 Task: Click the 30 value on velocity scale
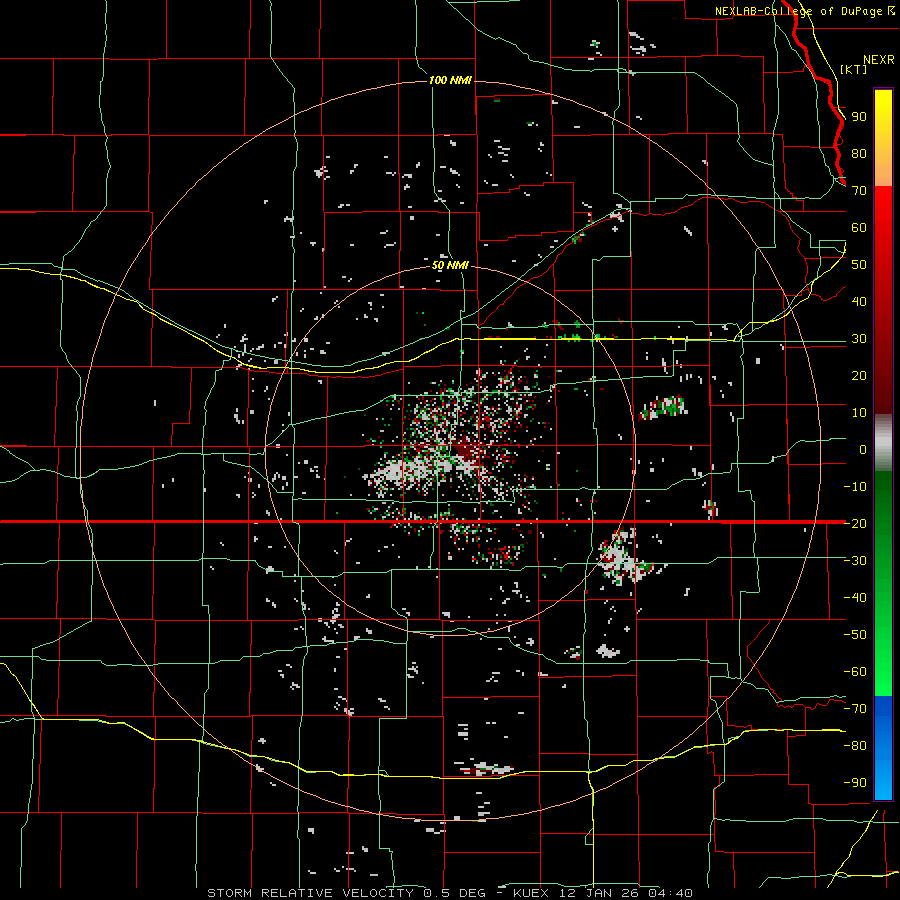[859, 339]
